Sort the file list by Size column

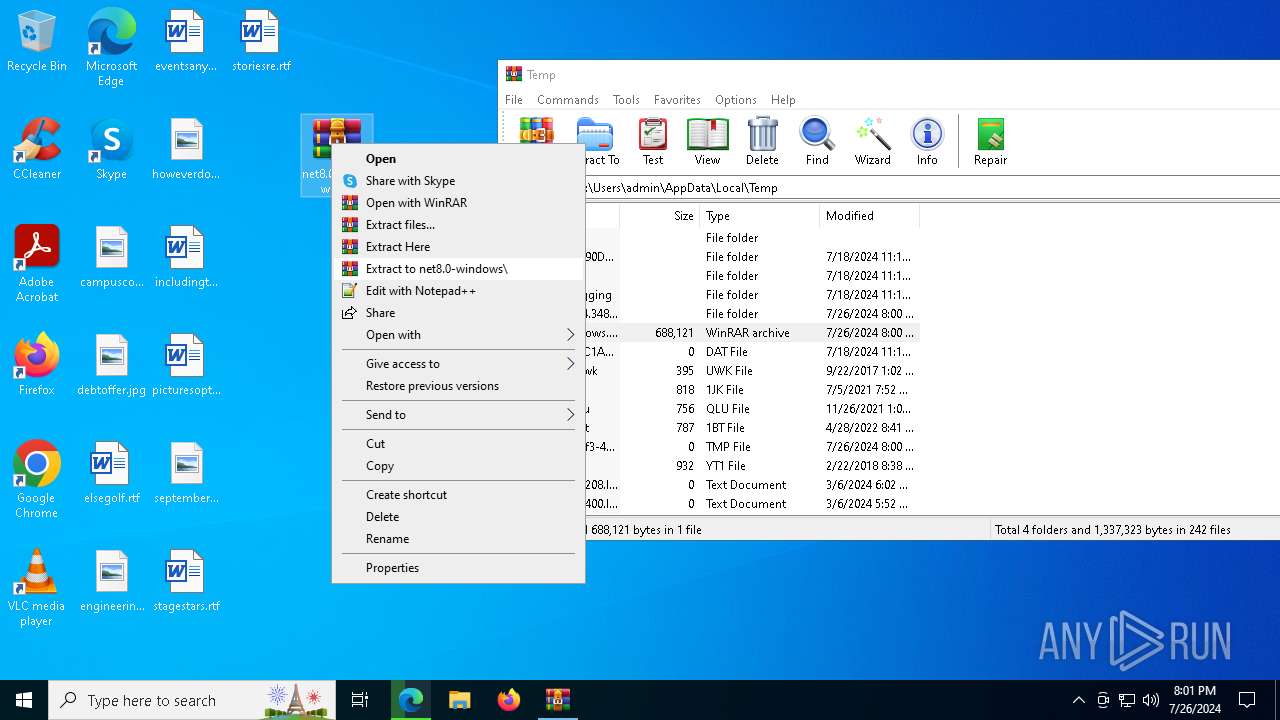pos(660,216)
